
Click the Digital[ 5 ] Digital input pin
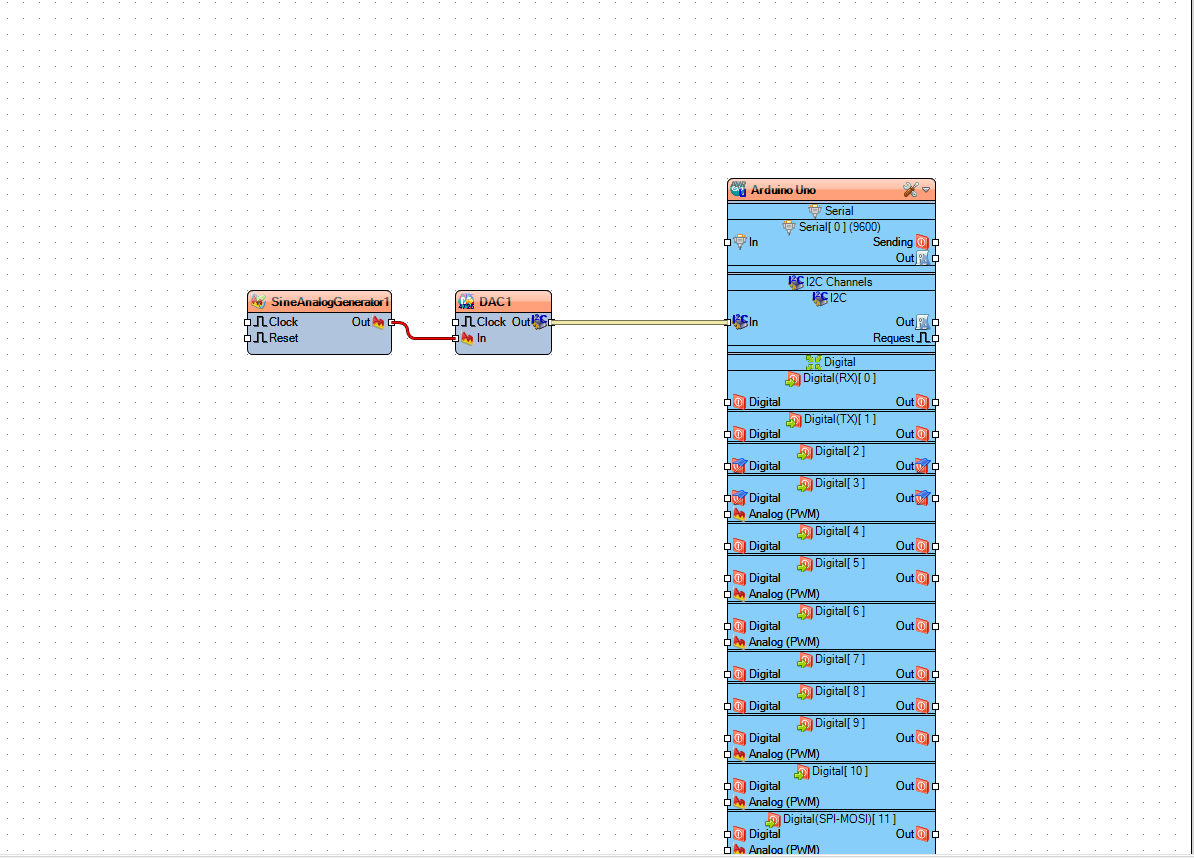(727, 578)
